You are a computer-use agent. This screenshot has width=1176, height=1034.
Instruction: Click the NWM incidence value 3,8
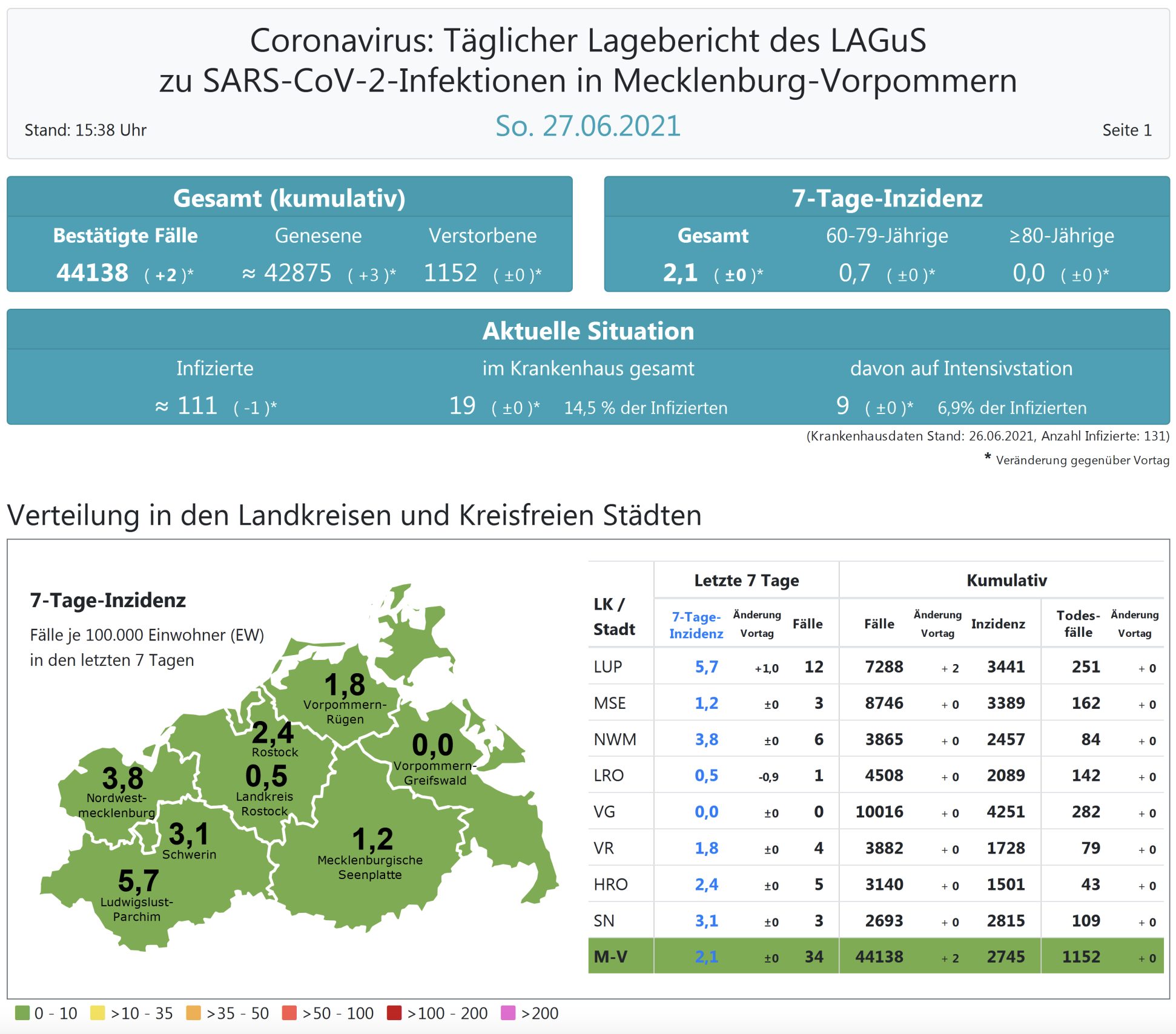(x=706, y=739)
